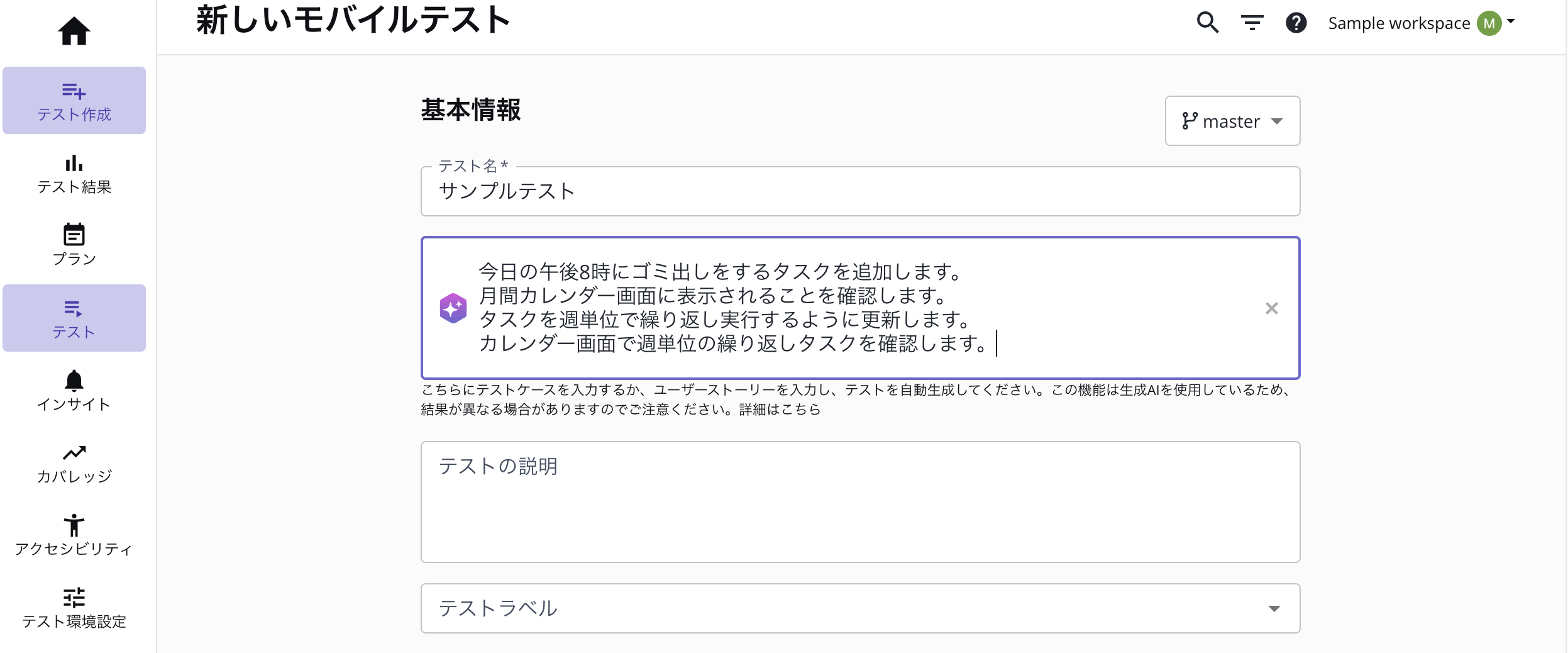The width and height of the screenshot is (1568, 653).
Task: Open the Sample workspace account menu
Action: (x=1421, y=23)
